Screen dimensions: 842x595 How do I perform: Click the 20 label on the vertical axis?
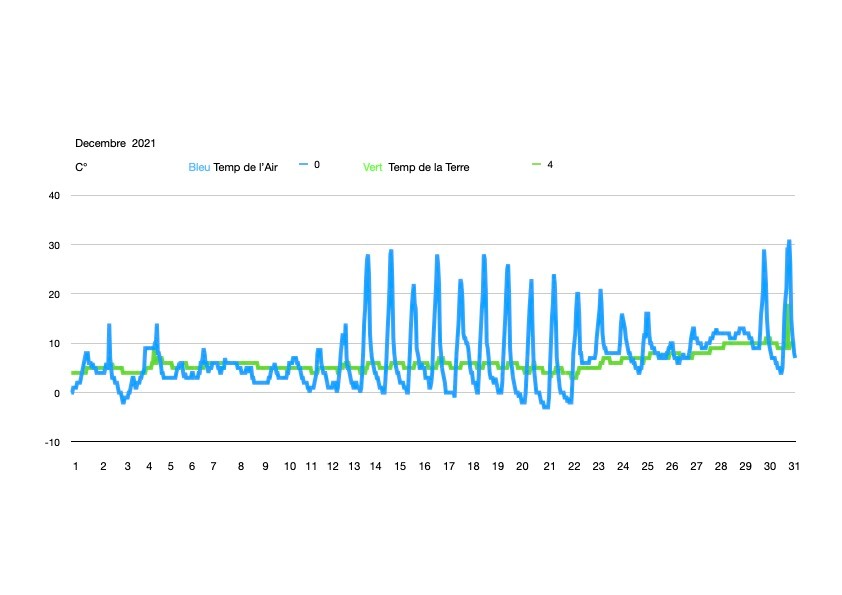55,294
